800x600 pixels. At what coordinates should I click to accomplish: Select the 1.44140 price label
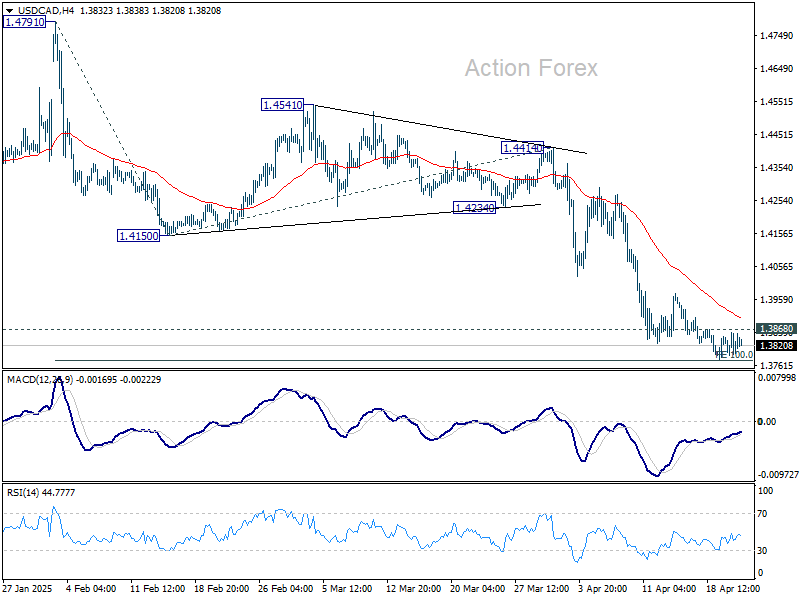522,148
